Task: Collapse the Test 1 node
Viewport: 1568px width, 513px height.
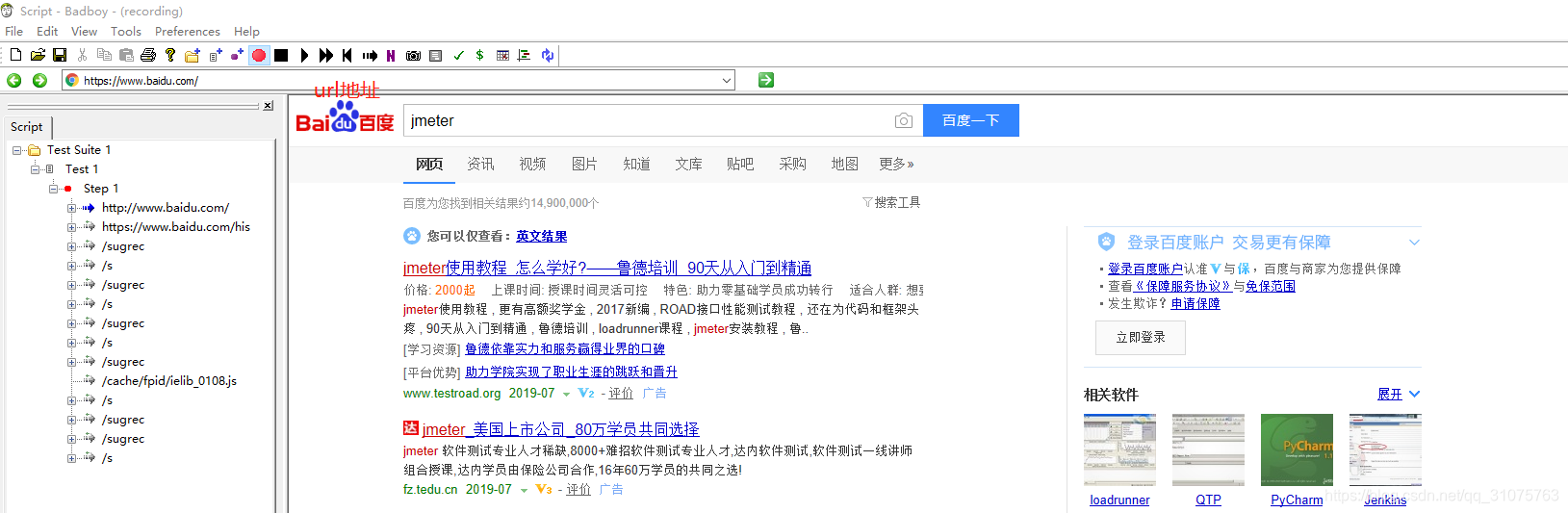Action: coord(36,169)
